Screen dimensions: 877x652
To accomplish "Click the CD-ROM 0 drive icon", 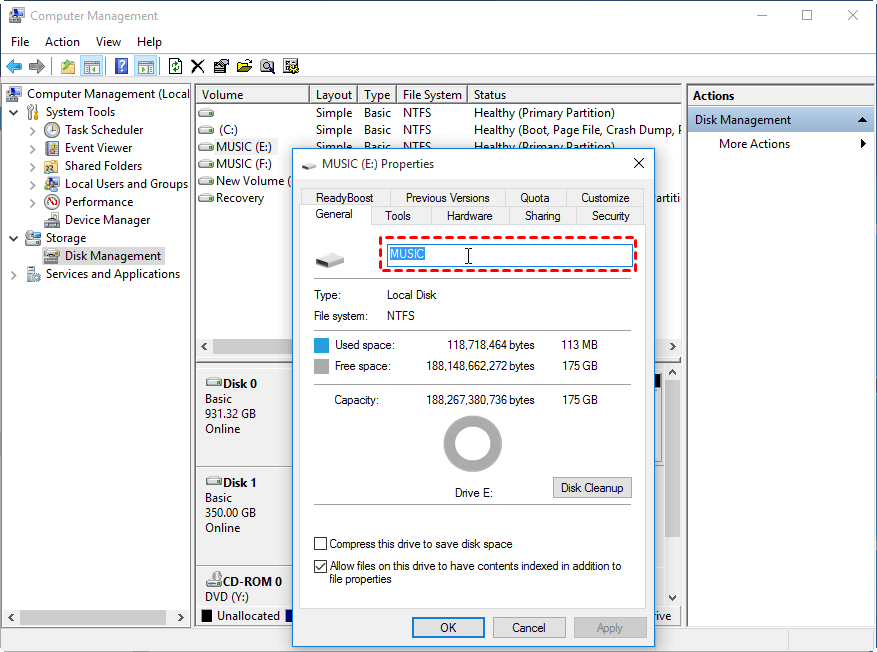I will (214, 579).
